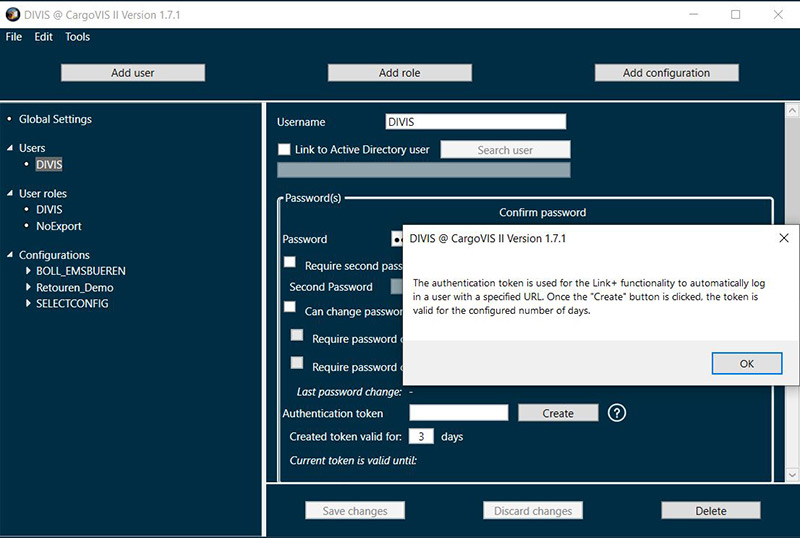Collapse the User roles tree node
The image size is (800, 538).
[10, 193]
